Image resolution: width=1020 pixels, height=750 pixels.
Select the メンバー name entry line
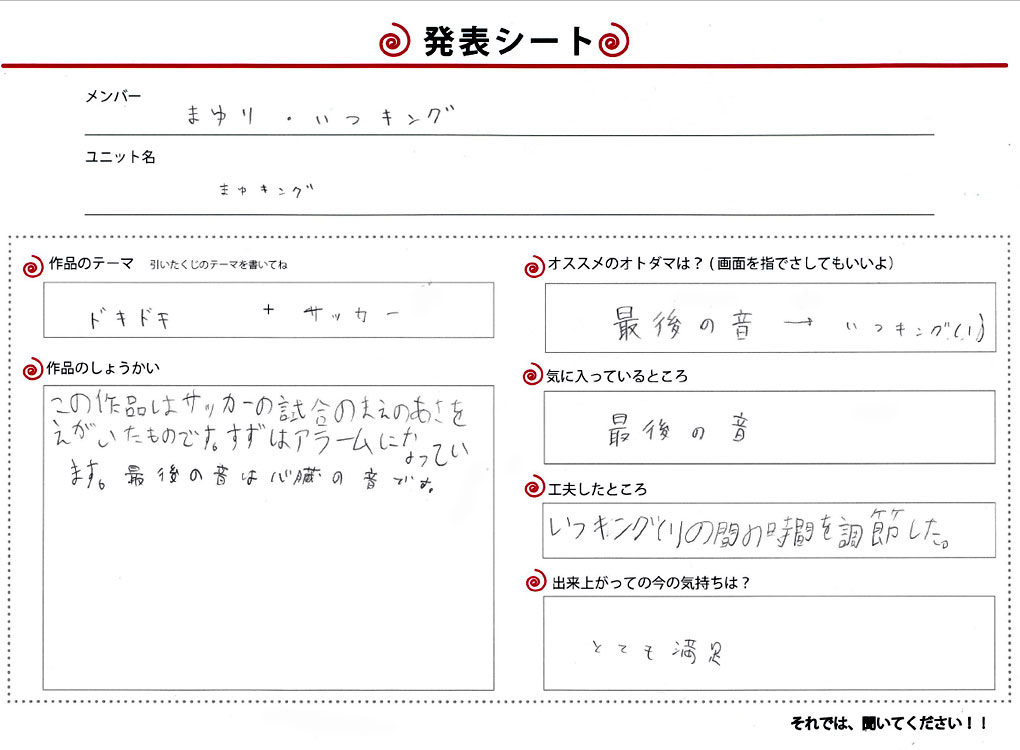(x=508, y=118)
